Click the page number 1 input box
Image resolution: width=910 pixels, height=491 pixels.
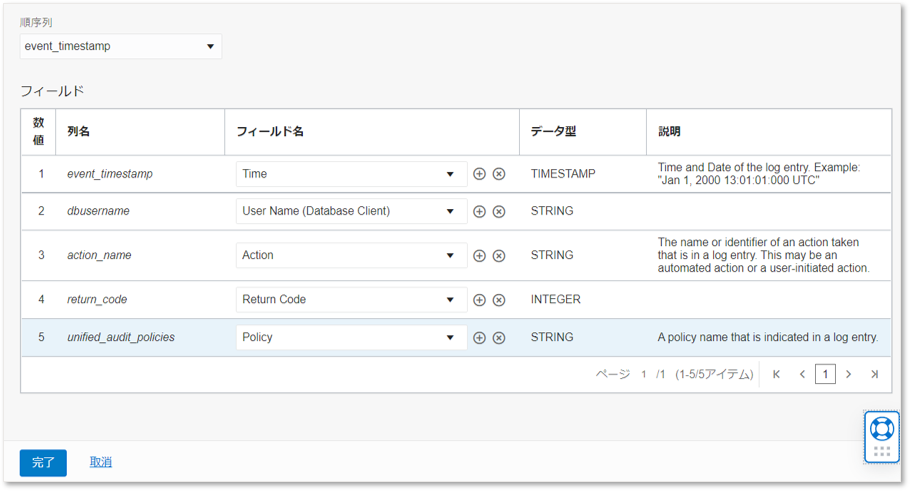[x=825, y=374]
